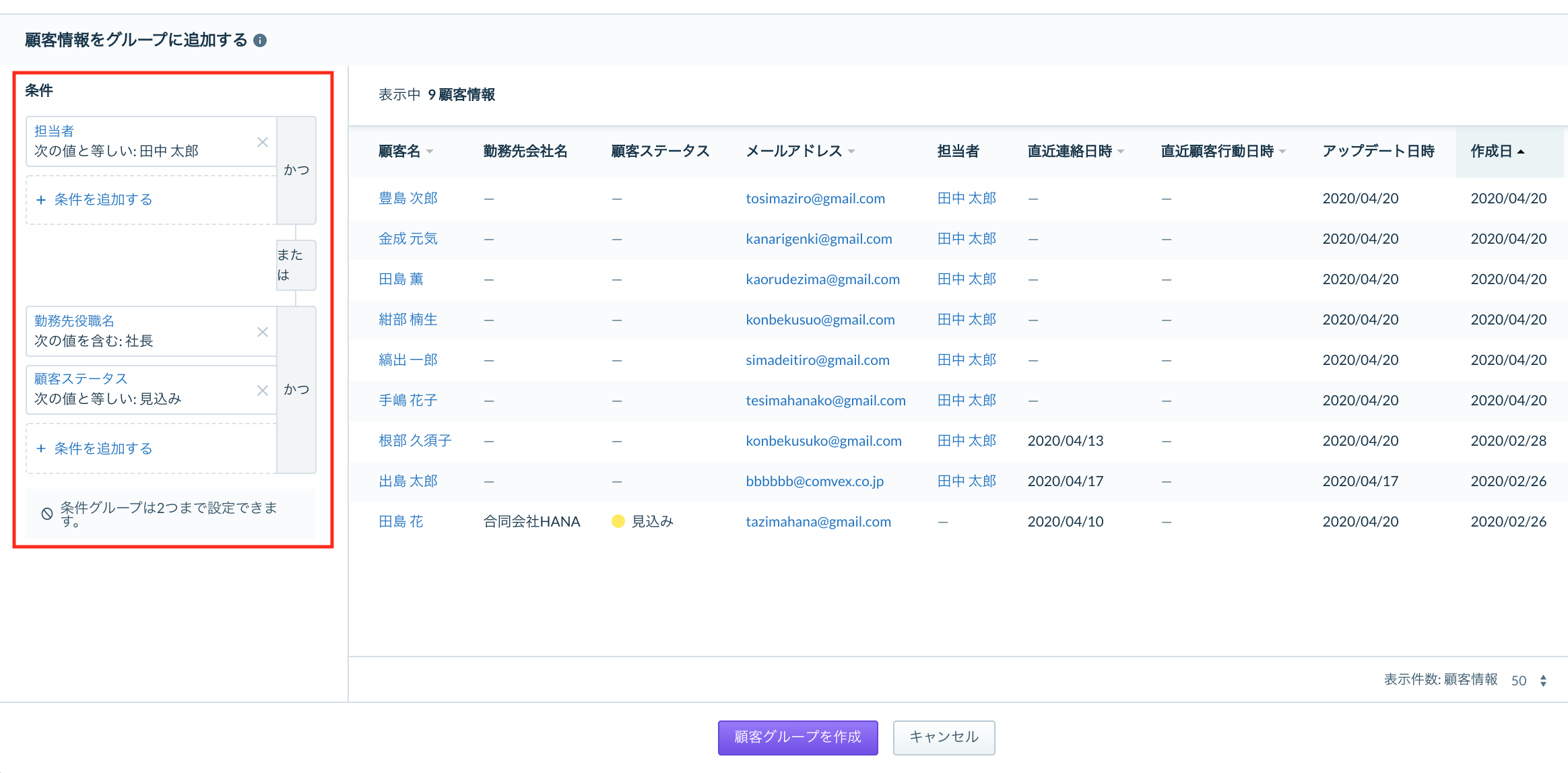The height and width of the screenshot is (773, 1568).
Task: Click キャンセル button
Action: coord(944,737)
